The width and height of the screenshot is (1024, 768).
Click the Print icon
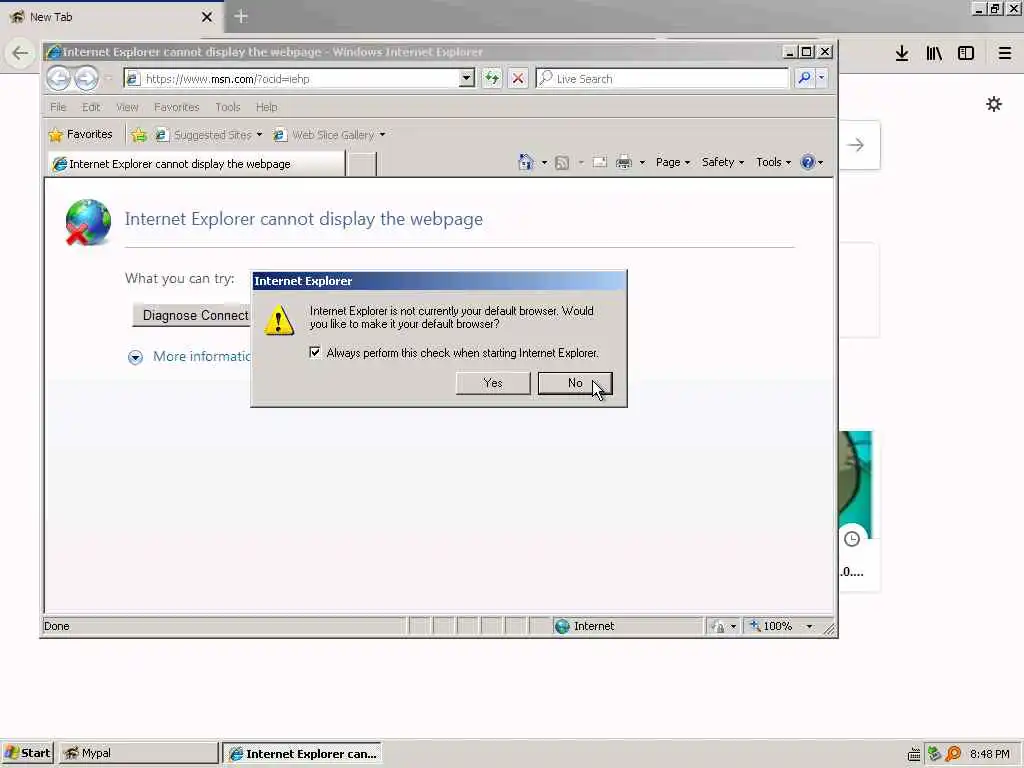[x=624, y=162]
